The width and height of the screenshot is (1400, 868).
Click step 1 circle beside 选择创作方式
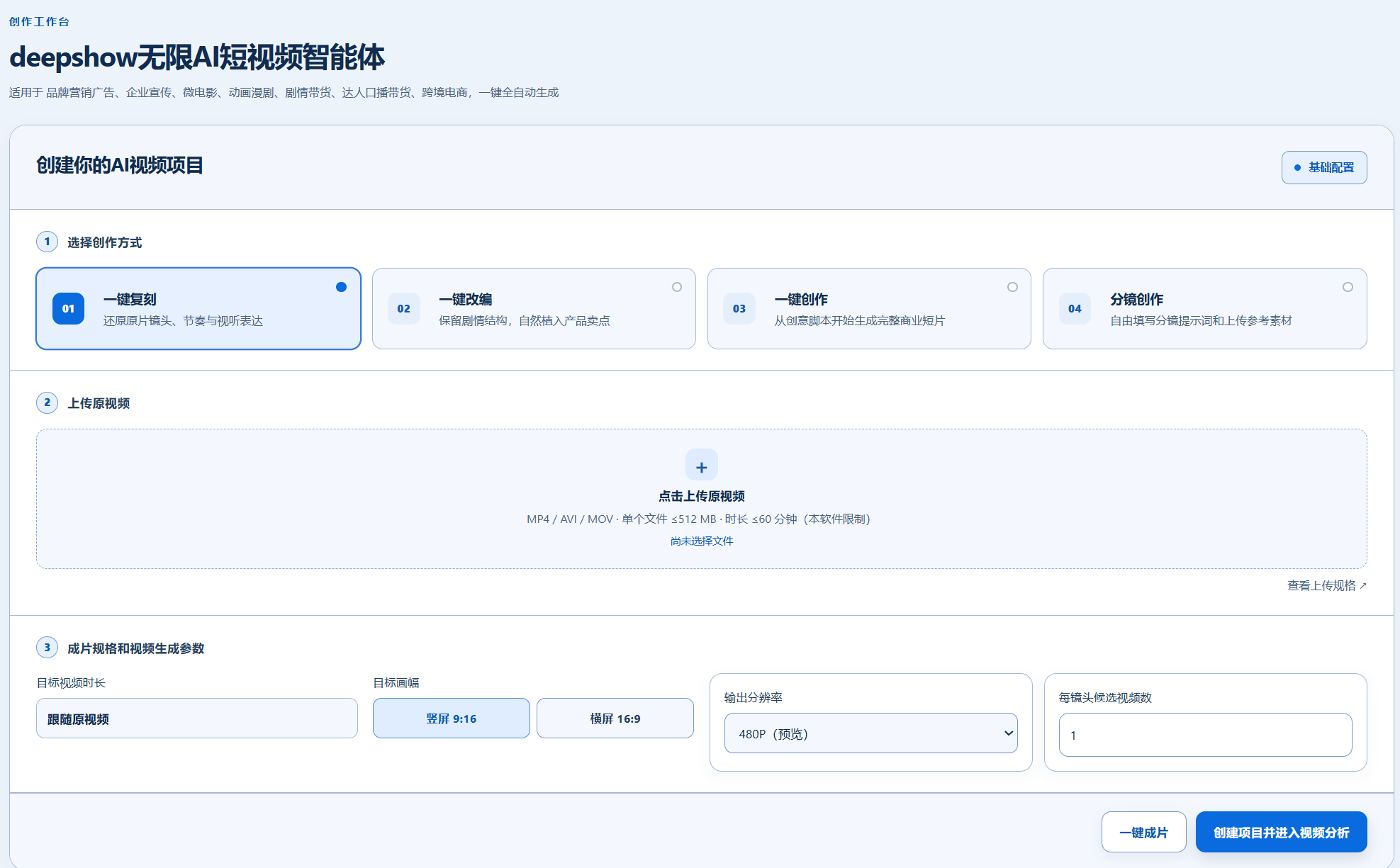tap(47, 242)
